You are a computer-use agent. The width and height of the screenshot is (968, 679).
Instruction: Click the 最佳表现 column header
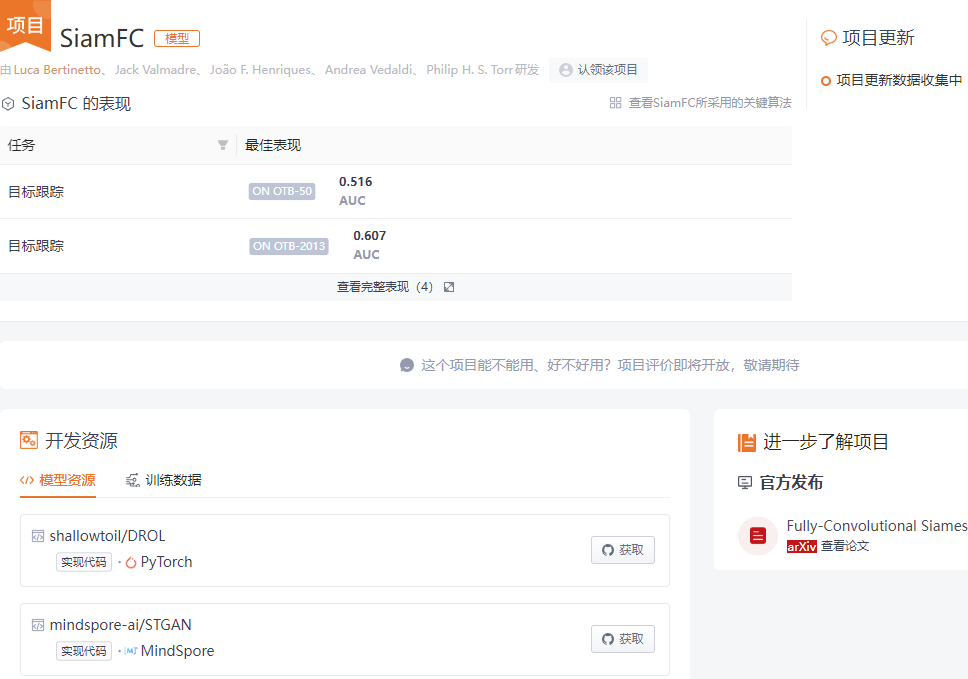(273, 145)
